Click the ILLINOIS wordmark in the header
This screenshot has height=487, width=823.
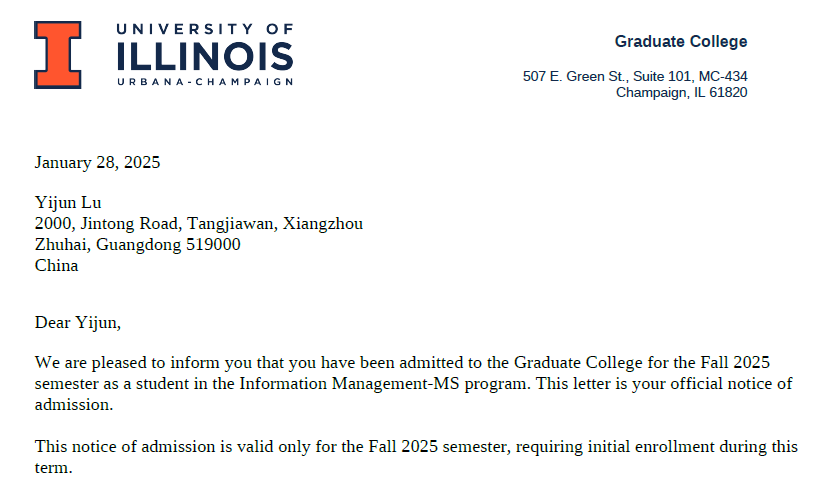(x=205, y=55)
